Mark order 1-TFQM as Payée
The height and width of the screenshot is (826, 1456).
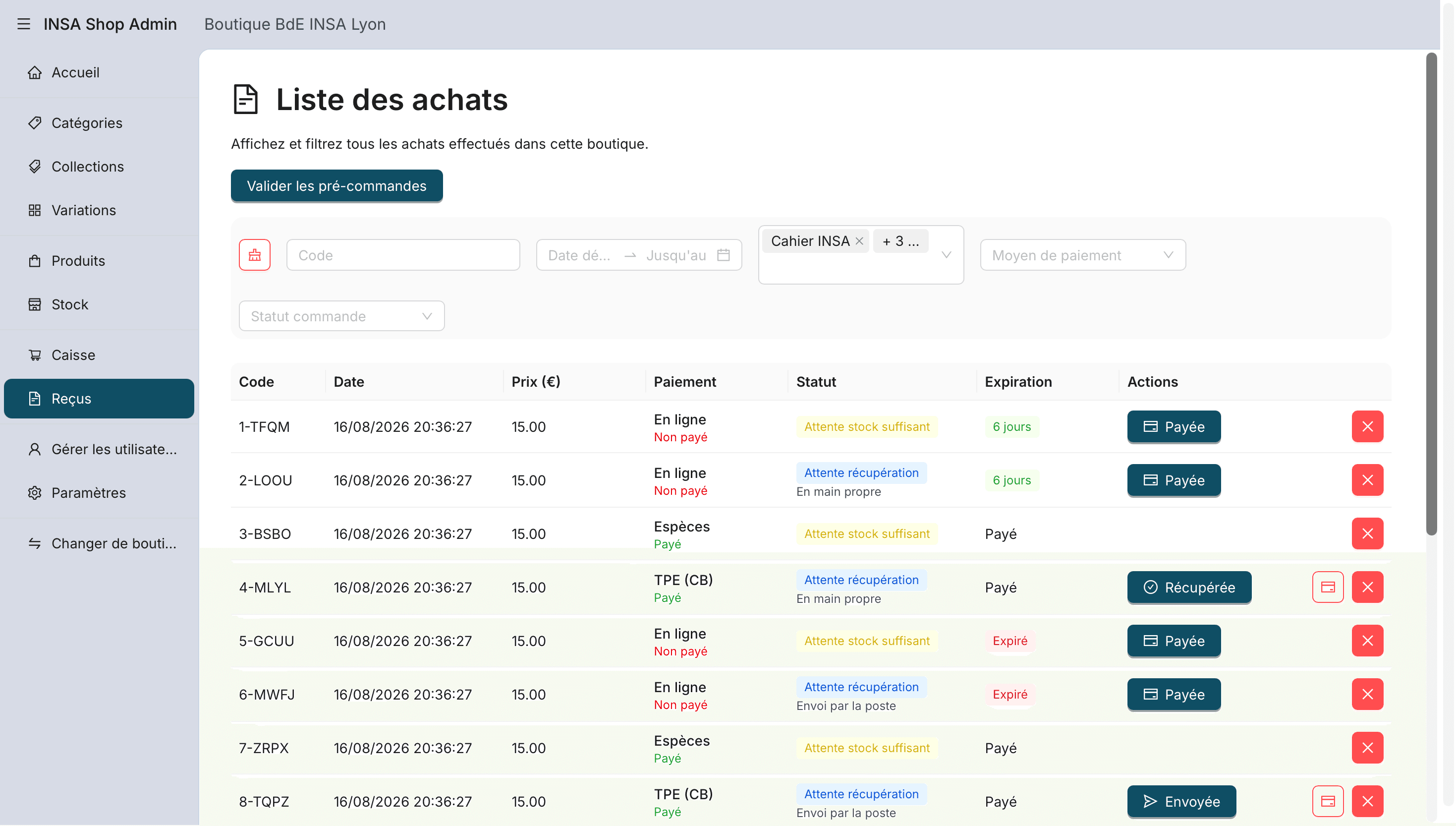click(1174, 426)
